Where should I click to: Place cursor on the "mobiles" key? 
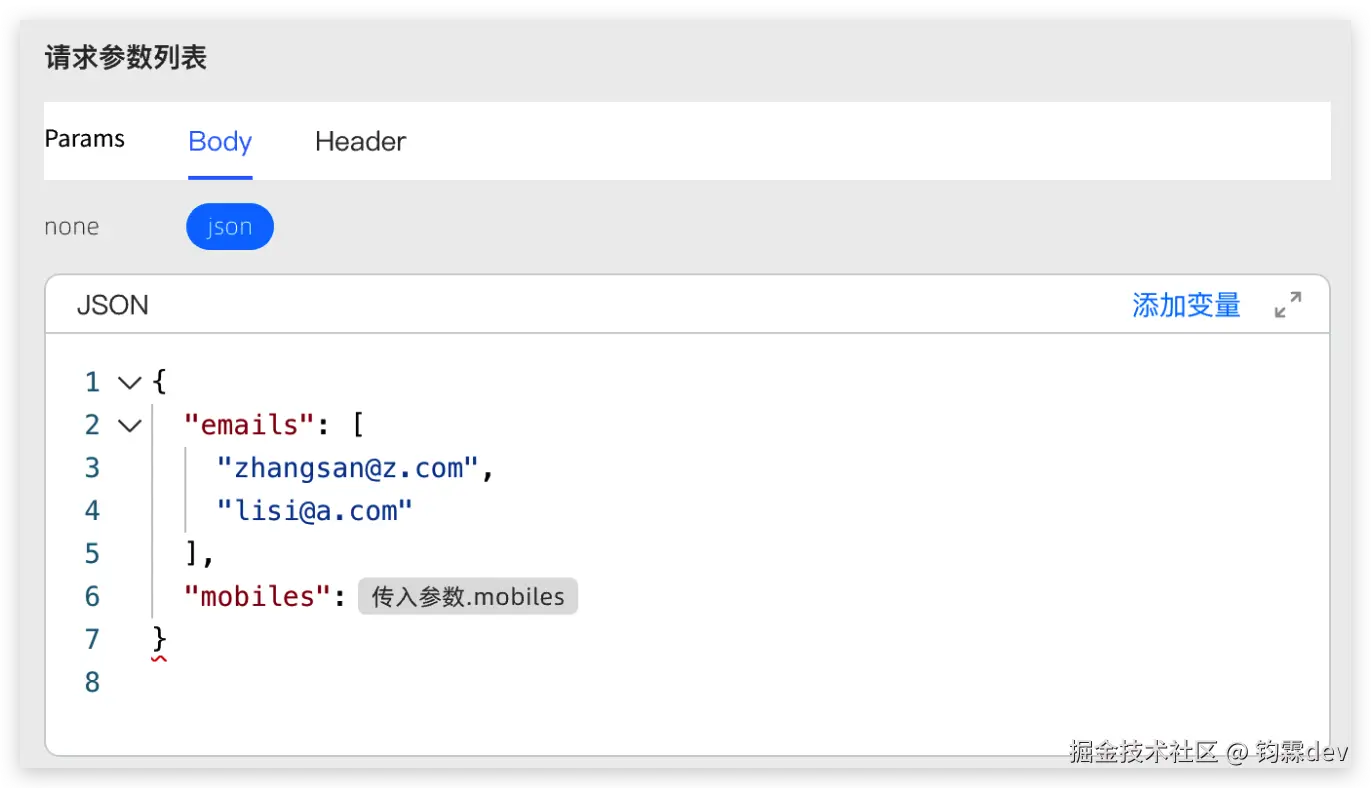[257, 597]
